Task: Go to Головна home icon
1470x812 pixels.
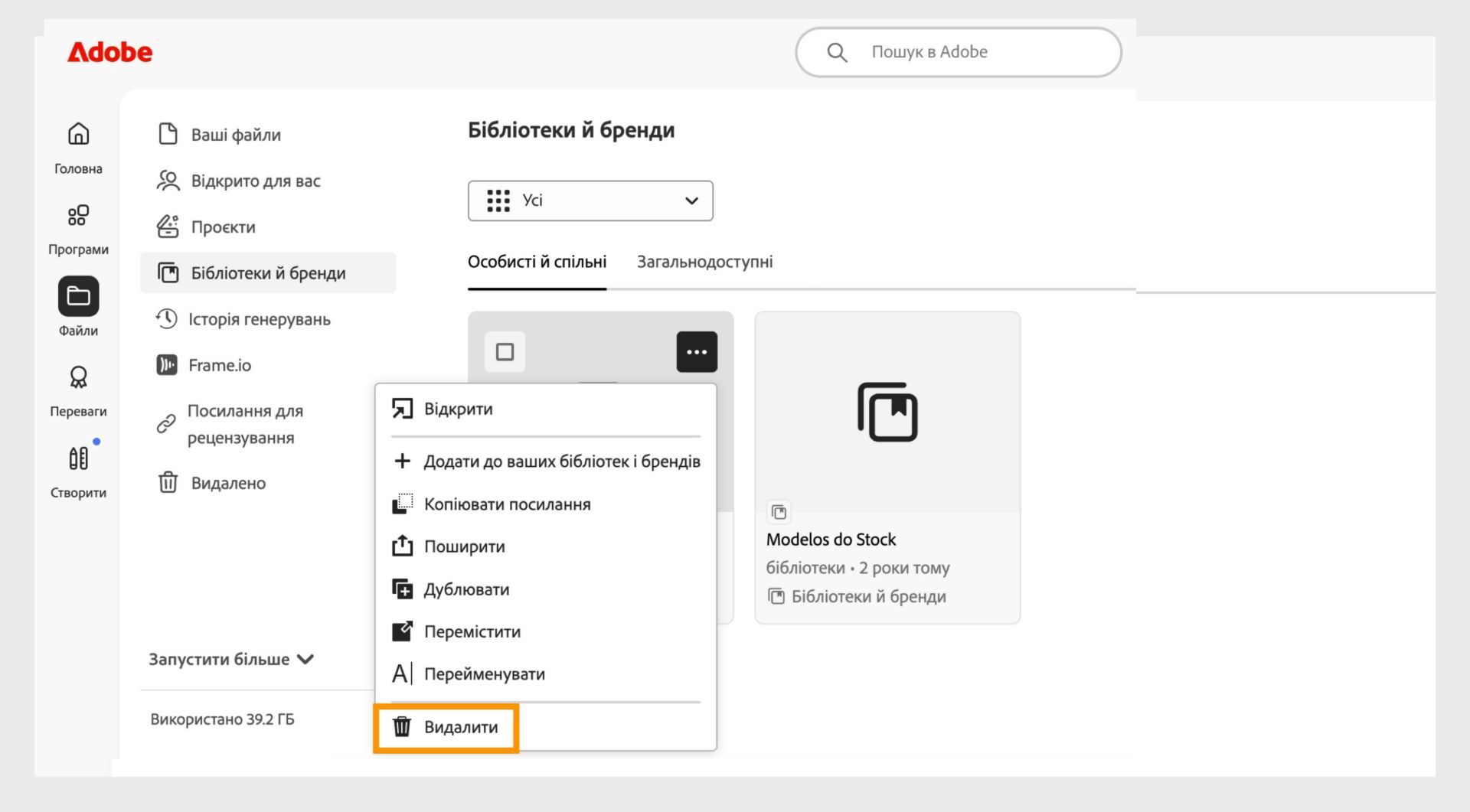Action: coord(78,134)
